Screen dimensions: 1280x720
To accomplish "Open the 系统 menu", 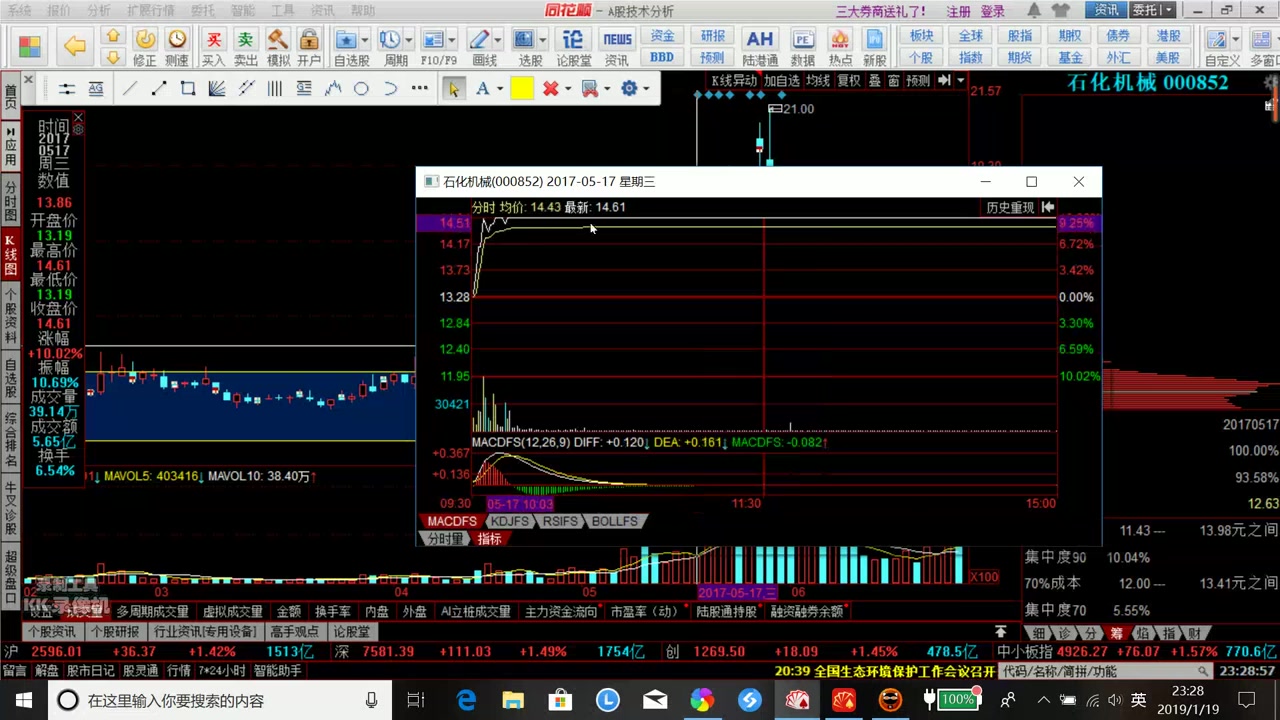I will tap(19, 11).
